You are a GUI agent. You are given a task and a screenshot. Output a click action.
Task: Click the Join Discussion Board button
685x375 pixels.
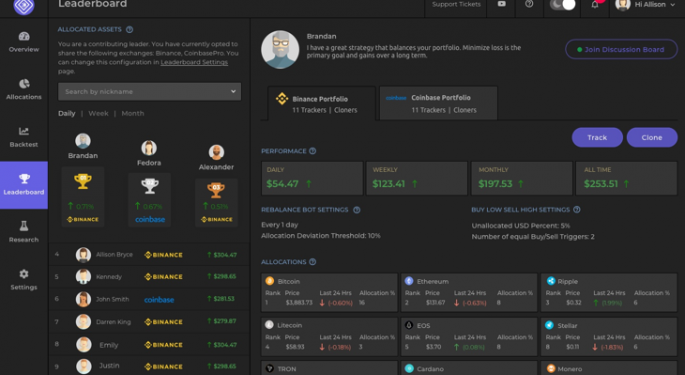click(621, 49)
